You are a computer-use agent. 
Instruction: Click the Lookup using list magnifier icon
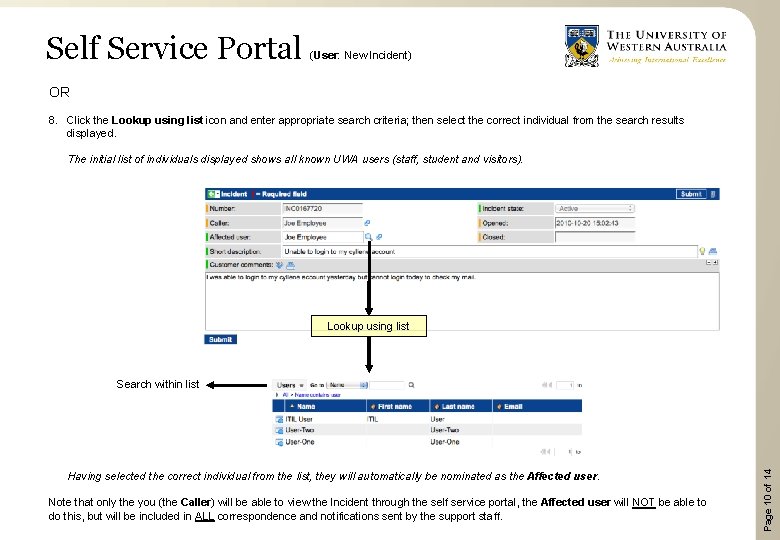pos(369,237)
